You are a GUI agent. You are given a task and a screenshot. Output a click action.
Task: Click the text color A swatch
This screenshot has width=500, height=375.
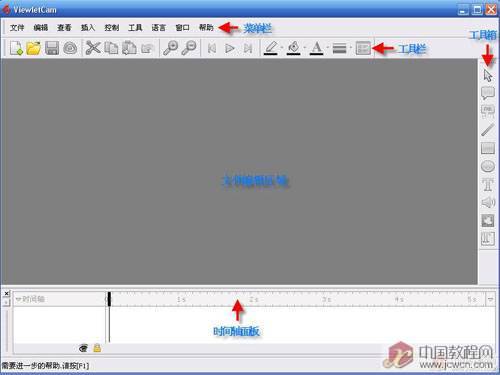pyautogui.click(x=316, y=48)
